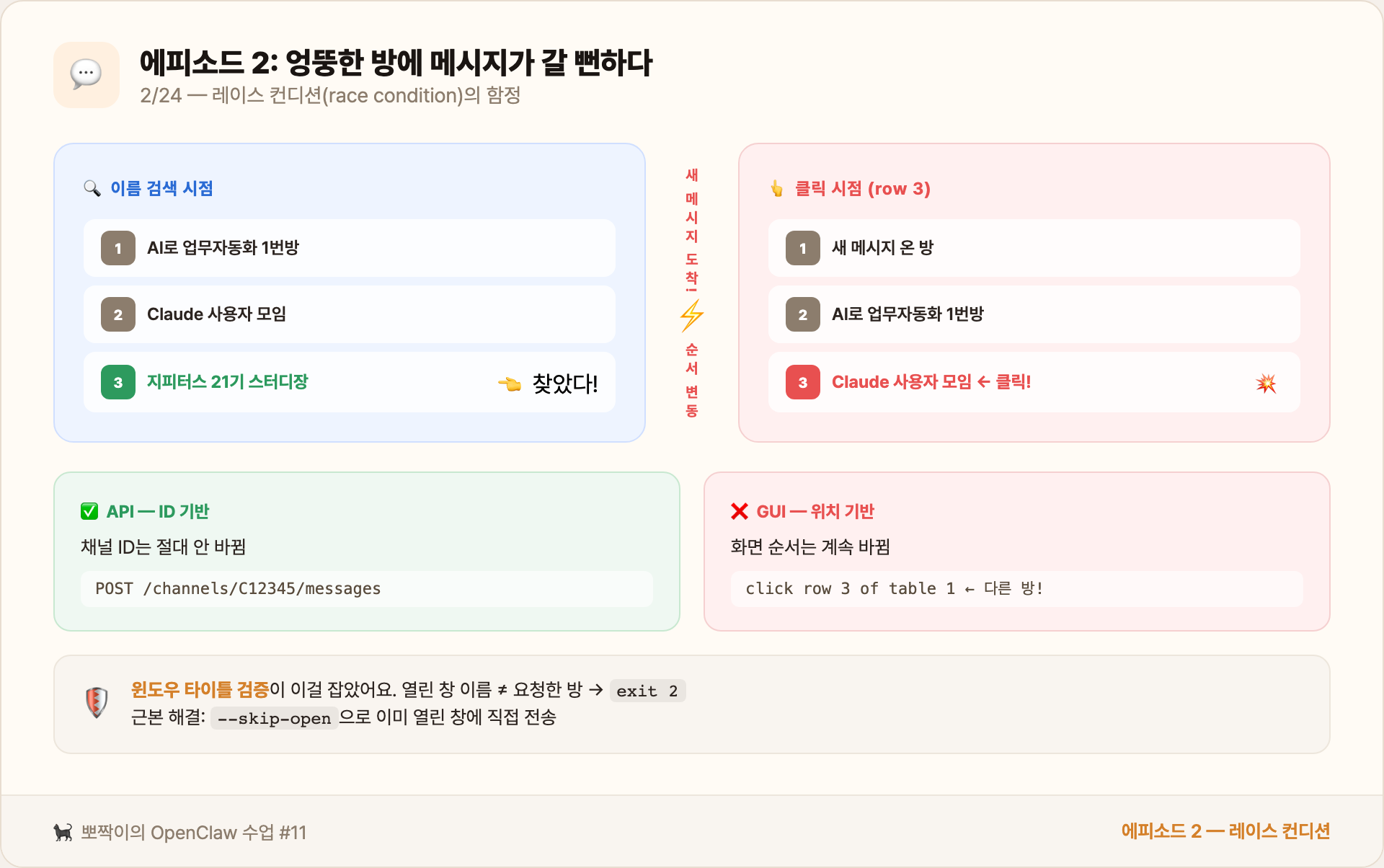Click the exit 2 code chip
1384x868 pixels.
[647, 691]
